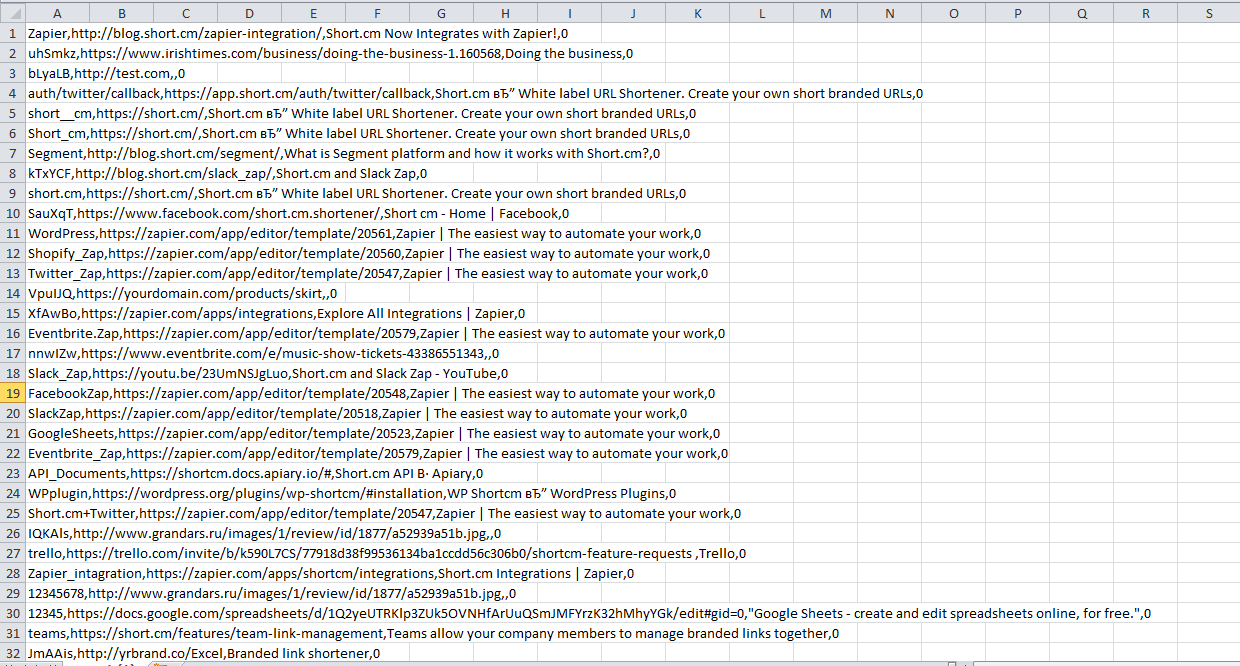Select row 1 header
Viewport: 1240px width, 666px height.
[x=12, y=33]
